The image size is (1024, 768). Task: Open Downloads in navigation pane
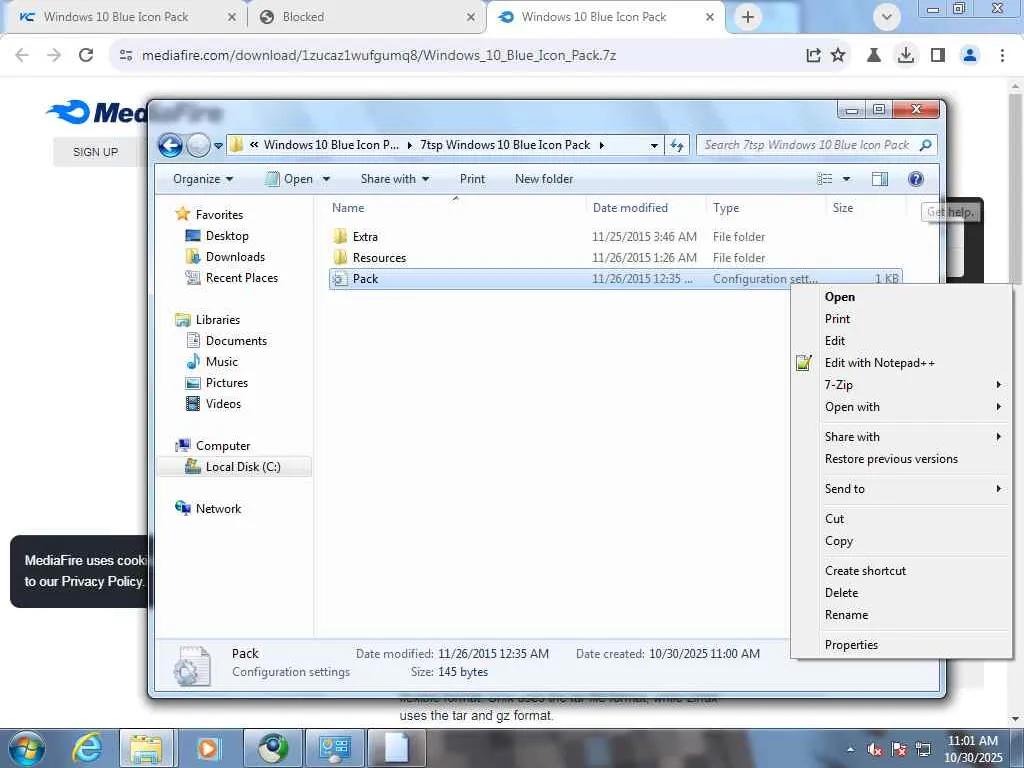[x=235, y=257]
